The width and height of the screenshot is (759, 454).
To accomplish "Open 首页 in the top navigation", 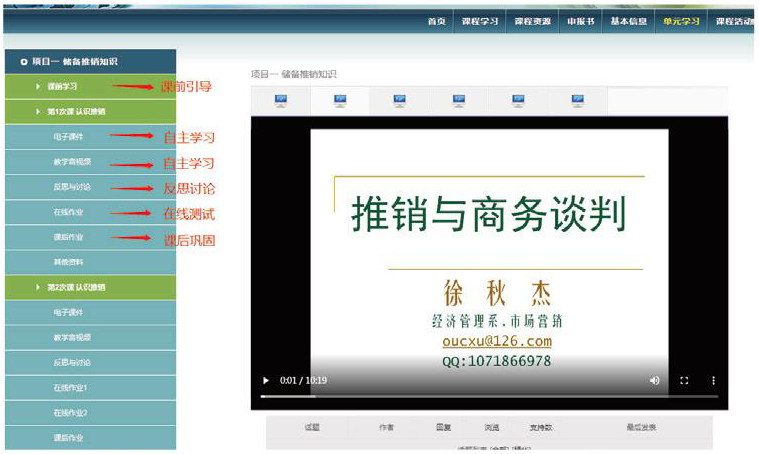I will [x=436, y=21].
